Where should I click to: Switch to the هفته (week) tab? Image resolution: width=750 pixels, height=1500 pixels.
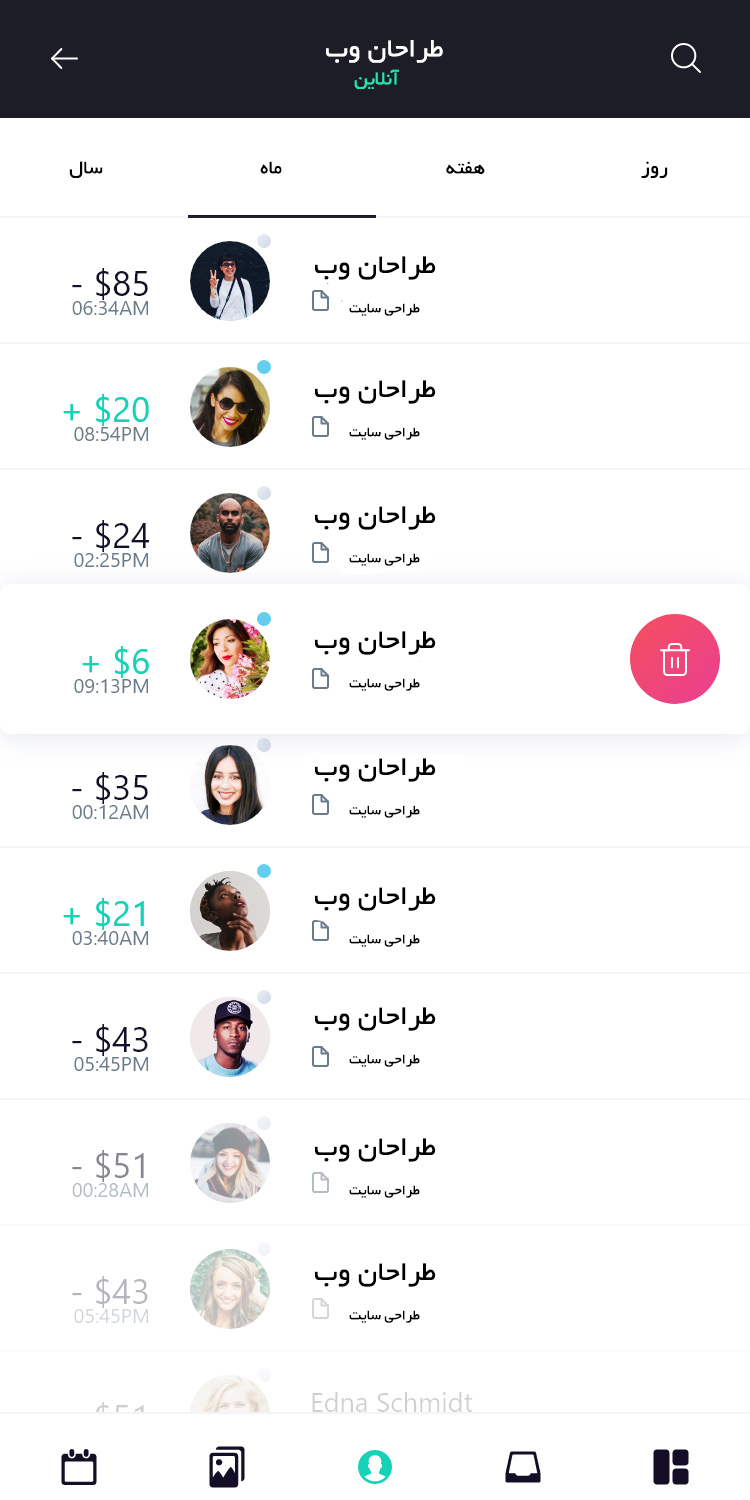click(465, 168)
